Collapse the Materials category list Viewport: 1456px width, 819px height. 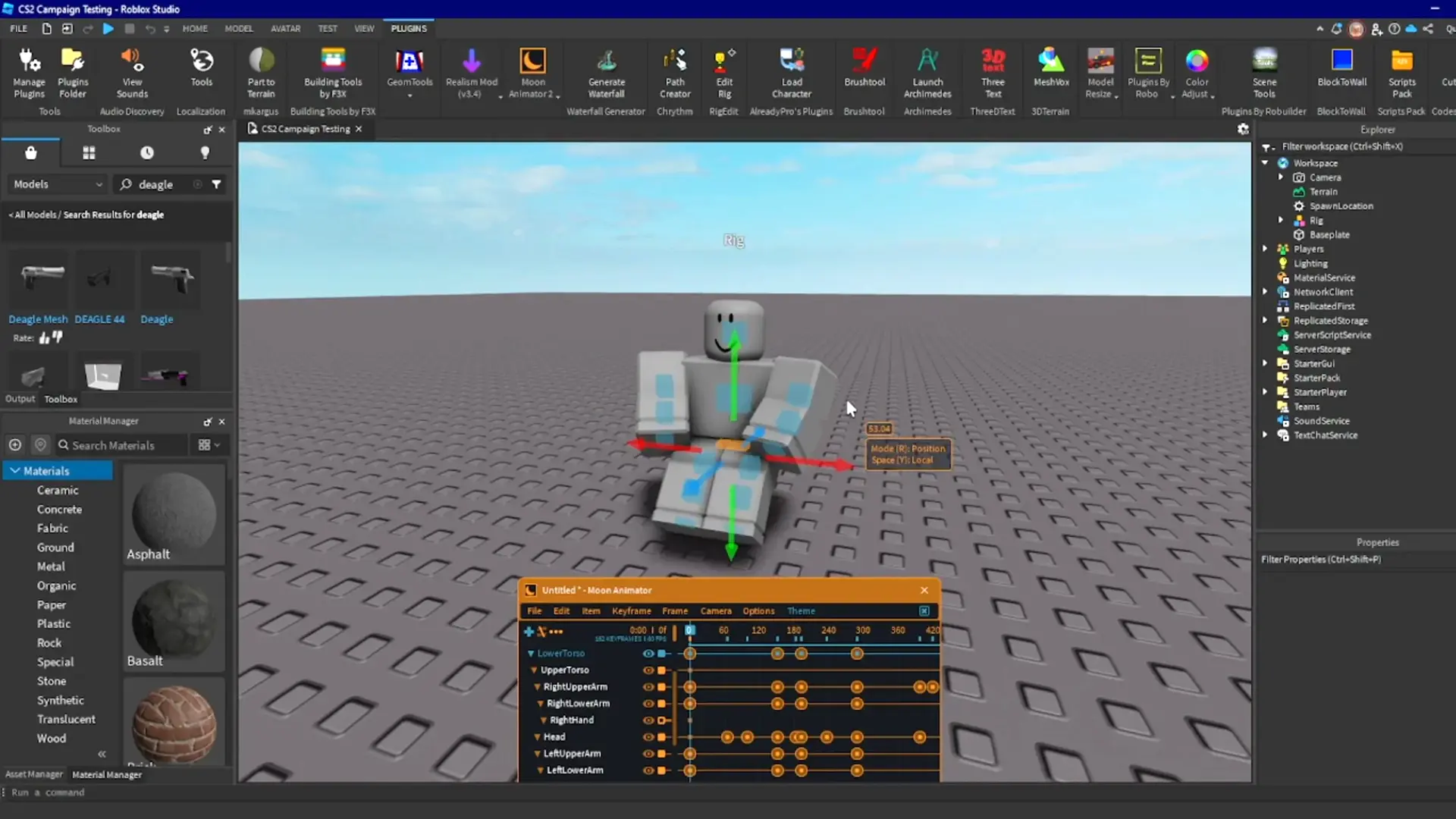pos(15,471)
